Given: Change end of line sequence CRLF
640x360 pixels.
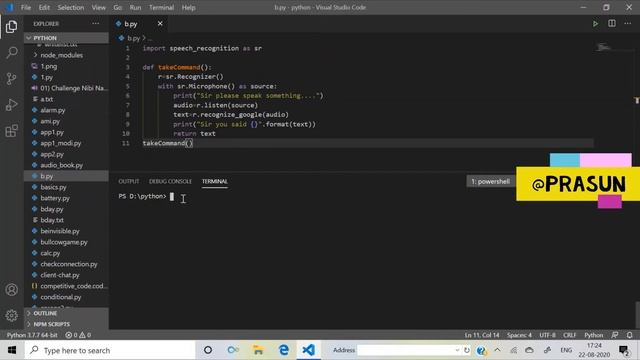Looking at the screenshot, I should tap(569, 335).
